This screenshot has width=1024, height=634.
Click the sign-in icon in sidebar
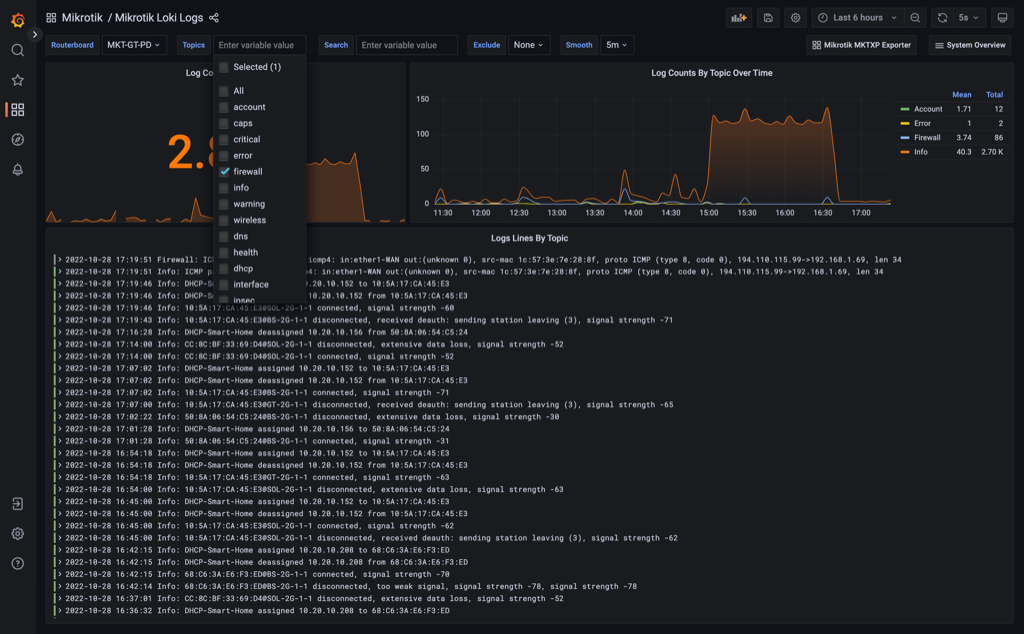18,504
